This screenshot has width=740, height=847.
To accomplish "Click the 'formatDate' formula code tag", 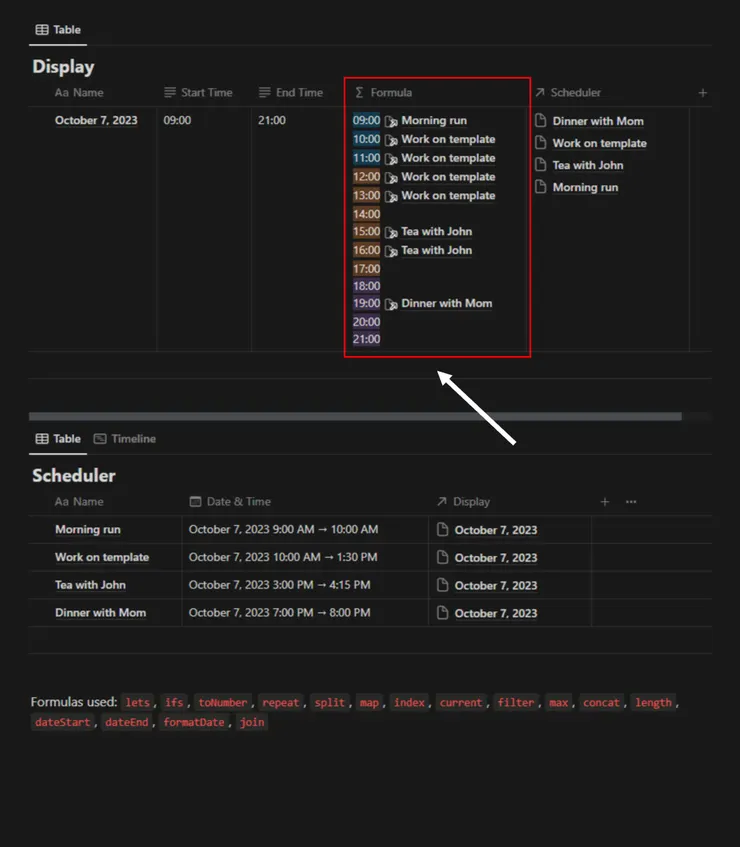I will (193, 722).
